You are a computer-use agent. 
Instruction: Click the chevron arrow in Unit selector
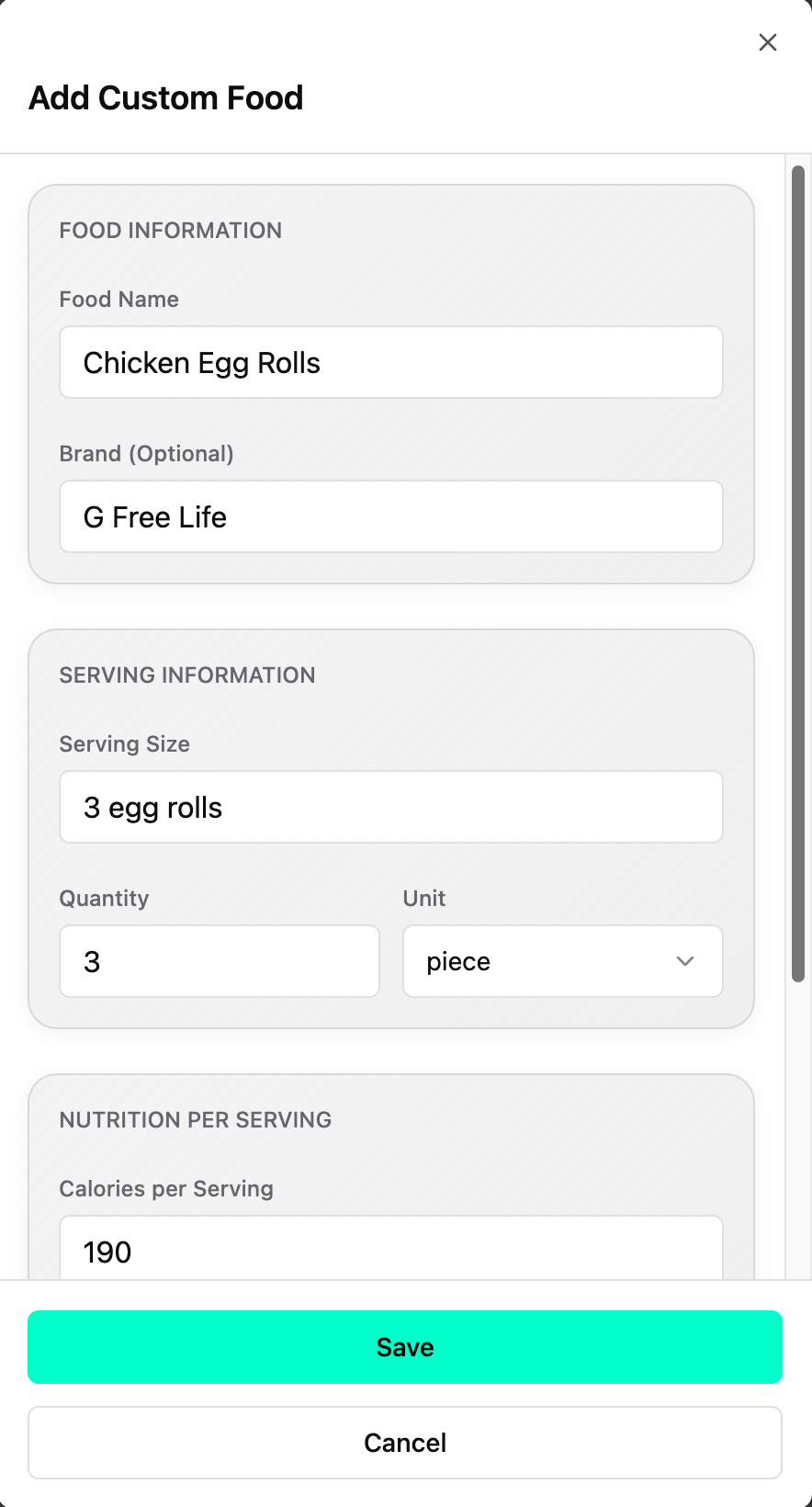[x=685, y=961]
